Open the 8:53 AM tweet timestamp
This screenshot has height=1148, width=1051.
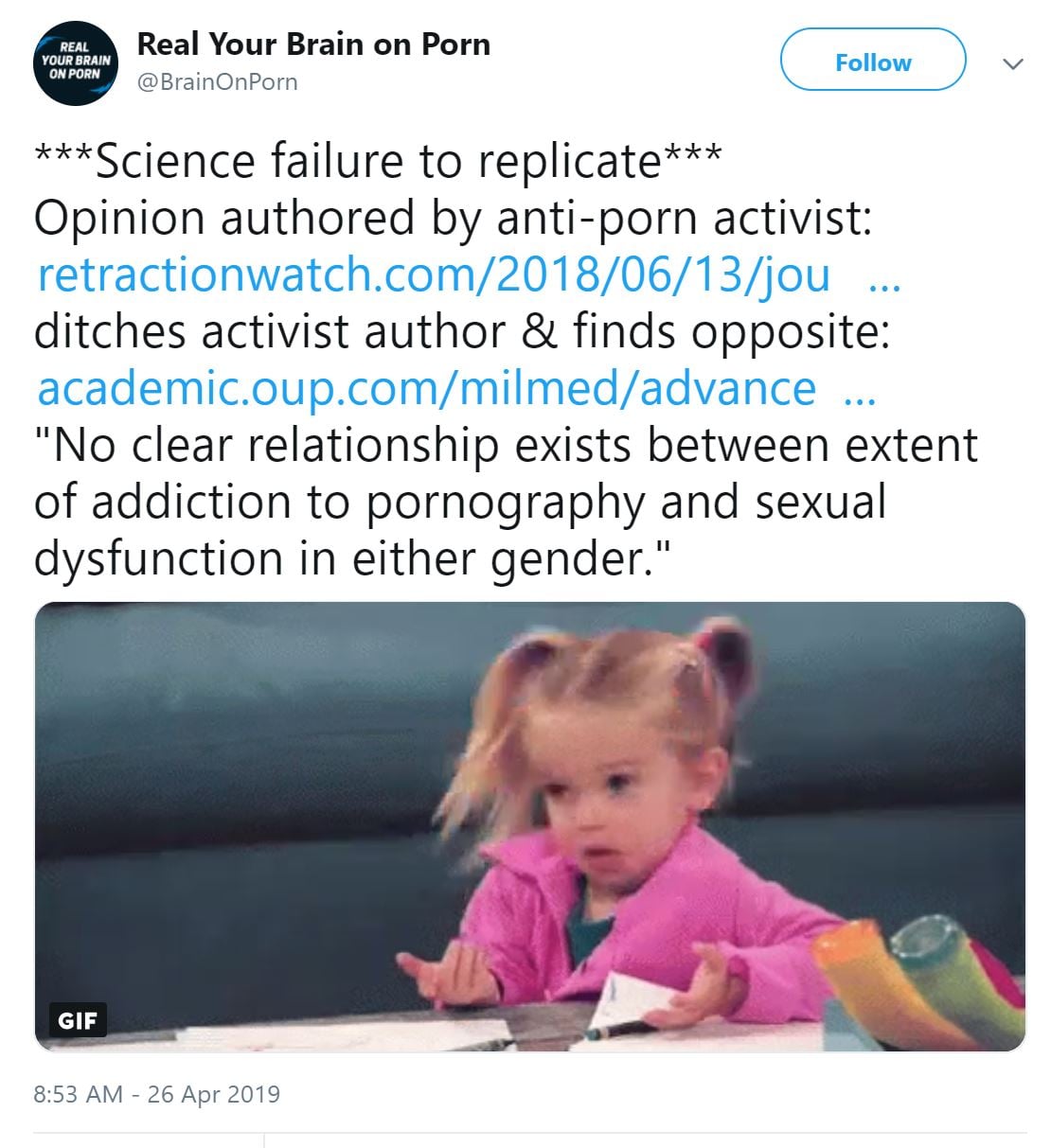[78, 1094]
